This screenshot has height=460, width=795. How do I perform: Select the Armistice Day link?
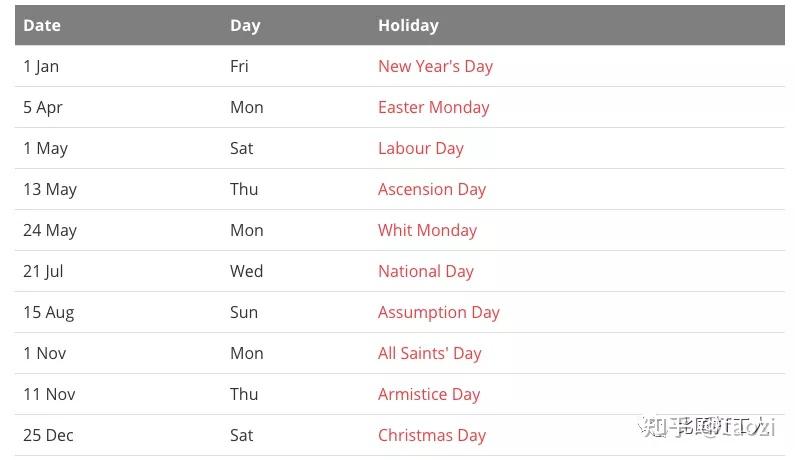428,394
